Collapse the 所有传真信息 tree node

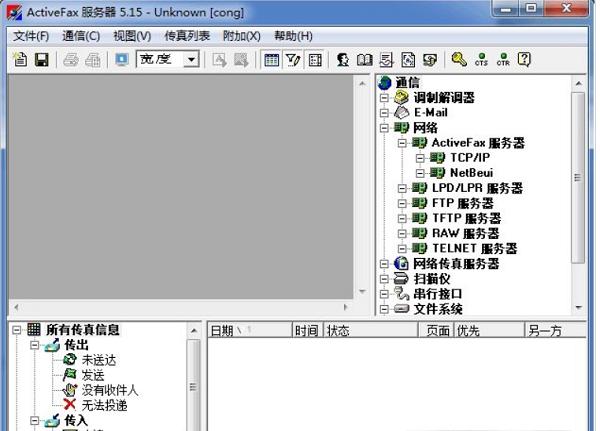[x=16, y=330]
